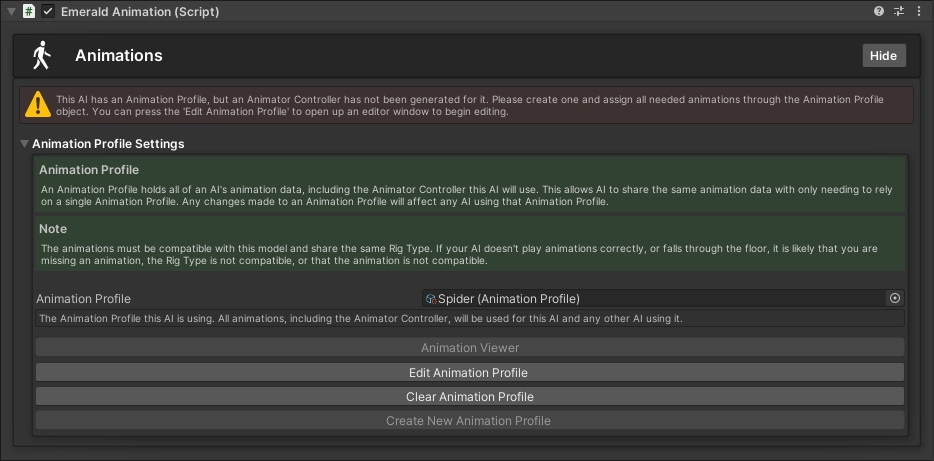The image size is (934, 461).
Task: Disable the Emerald Animation script checkbox
Action: [x=48, y=12]
